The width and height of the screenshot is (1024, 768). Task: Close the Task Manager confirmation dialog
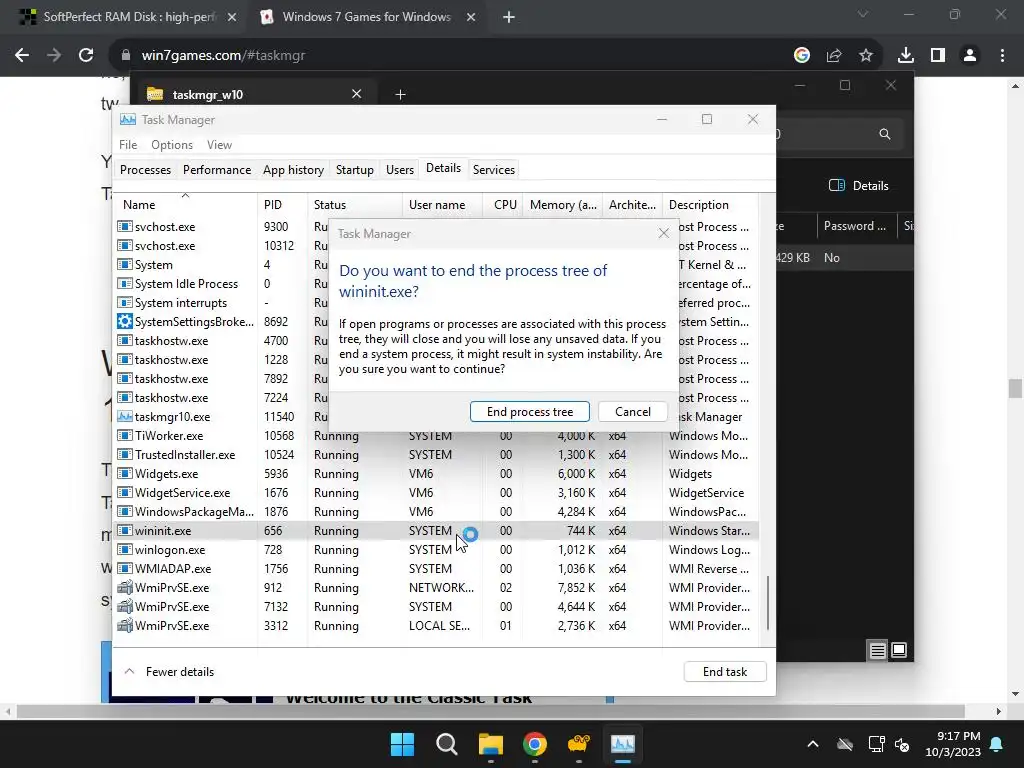[x=664, y=233]
